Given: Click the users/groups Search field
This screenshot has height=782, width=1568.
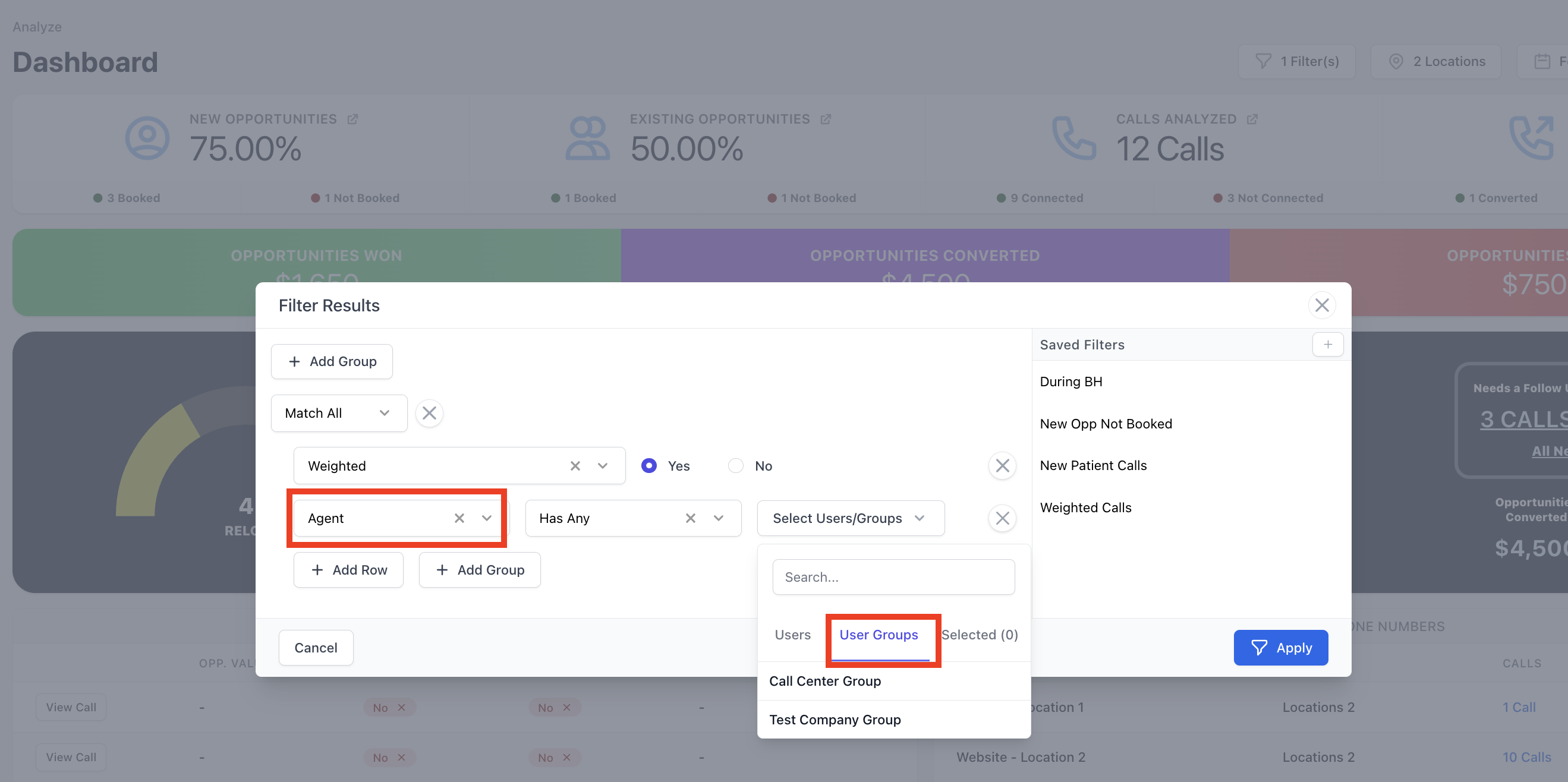Looking at the screenshot, I should click(893, 577).
